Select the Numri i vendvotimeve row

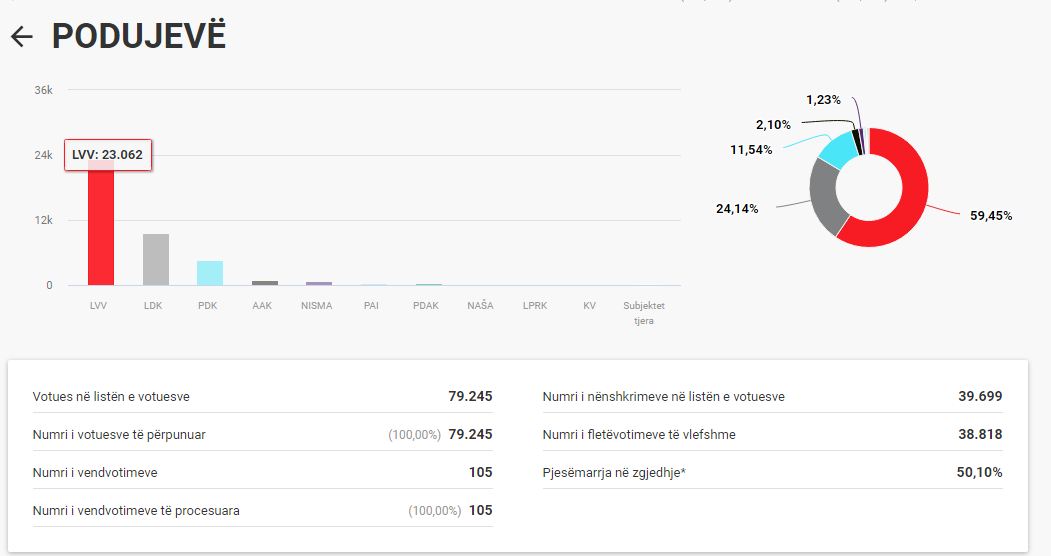point(262,472)
